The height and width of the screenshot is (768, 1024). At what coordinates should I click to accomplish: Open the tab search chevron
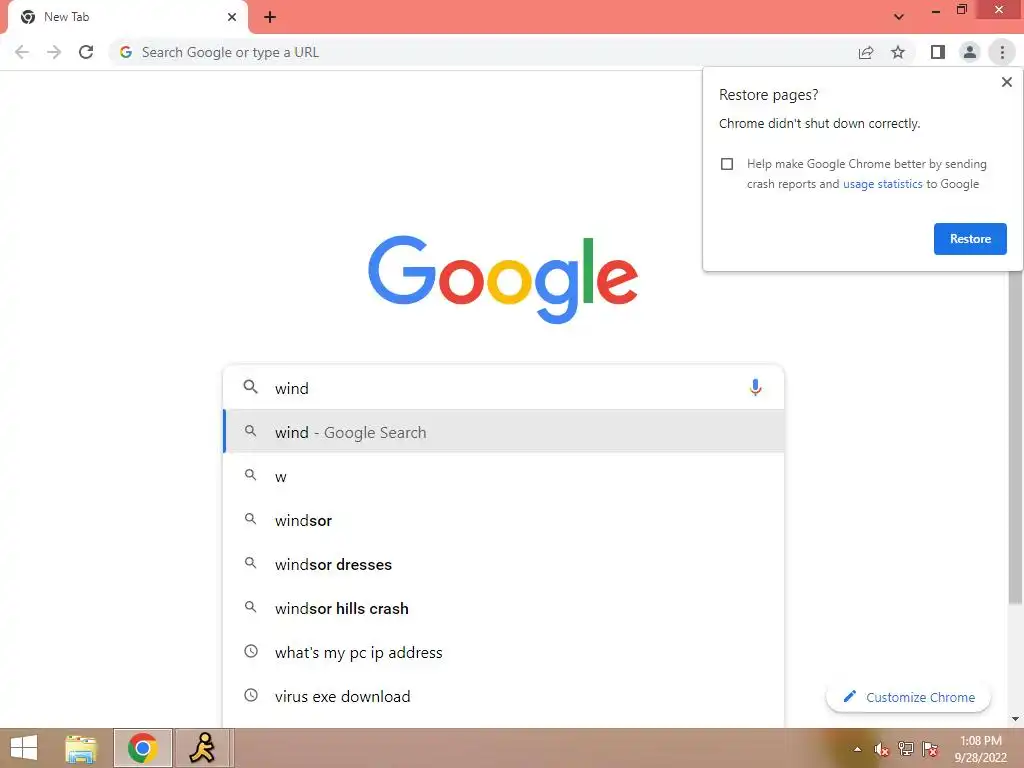point(899,17)
